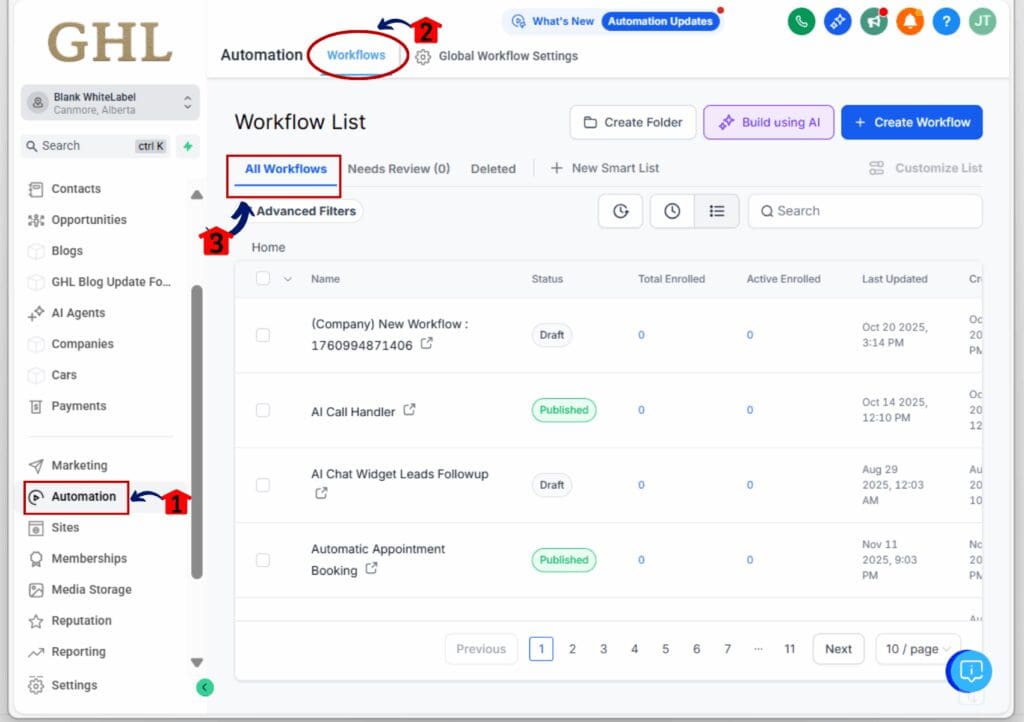Open the Blank WhiteLabel account switcher
Image resolution: width=1024 pixels, height=722 pixels.
(x=110, y=102)
